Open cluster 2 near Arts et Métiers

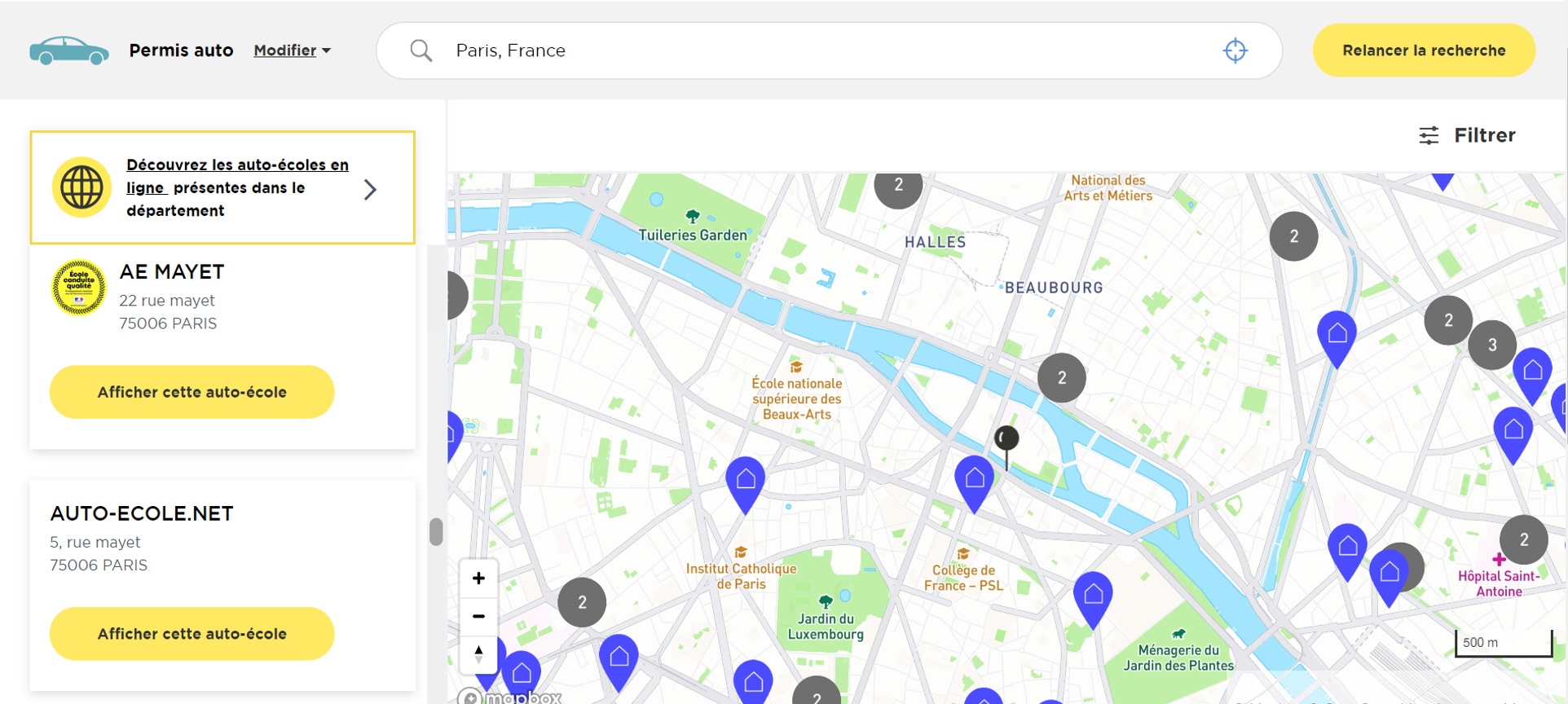coord(1294,236)
